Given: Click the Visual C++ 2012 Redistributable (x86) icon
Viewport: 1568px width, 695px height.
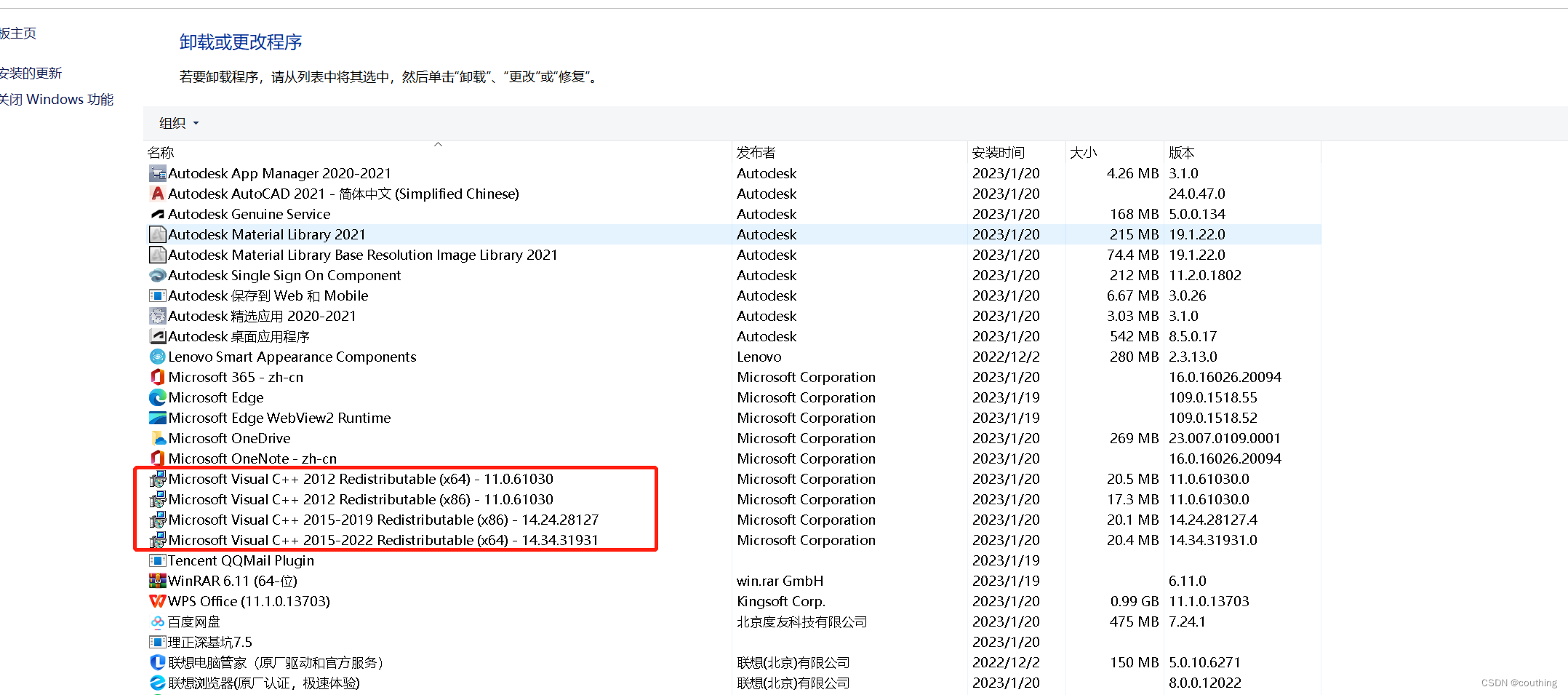Looking at the screenshot, I should click(x=157, y=499).
